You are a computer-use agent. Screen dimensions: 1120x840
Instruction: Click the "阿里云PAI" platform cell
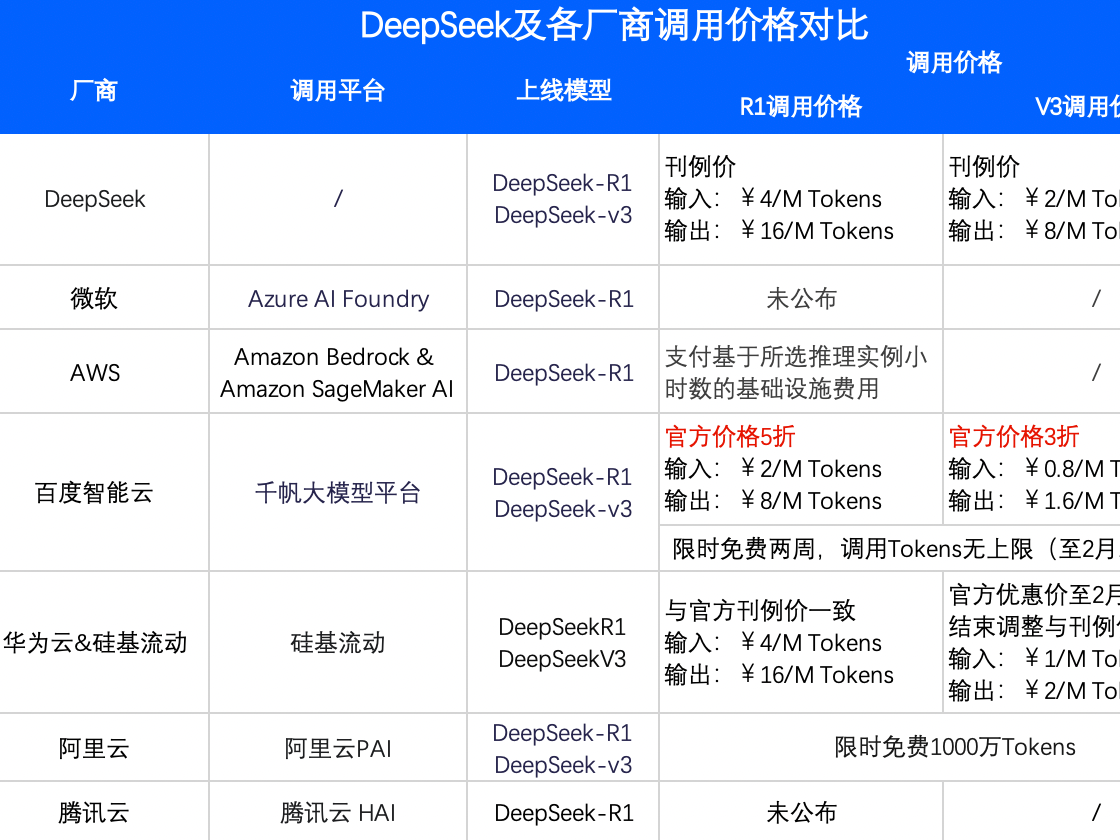pos(338,748)
